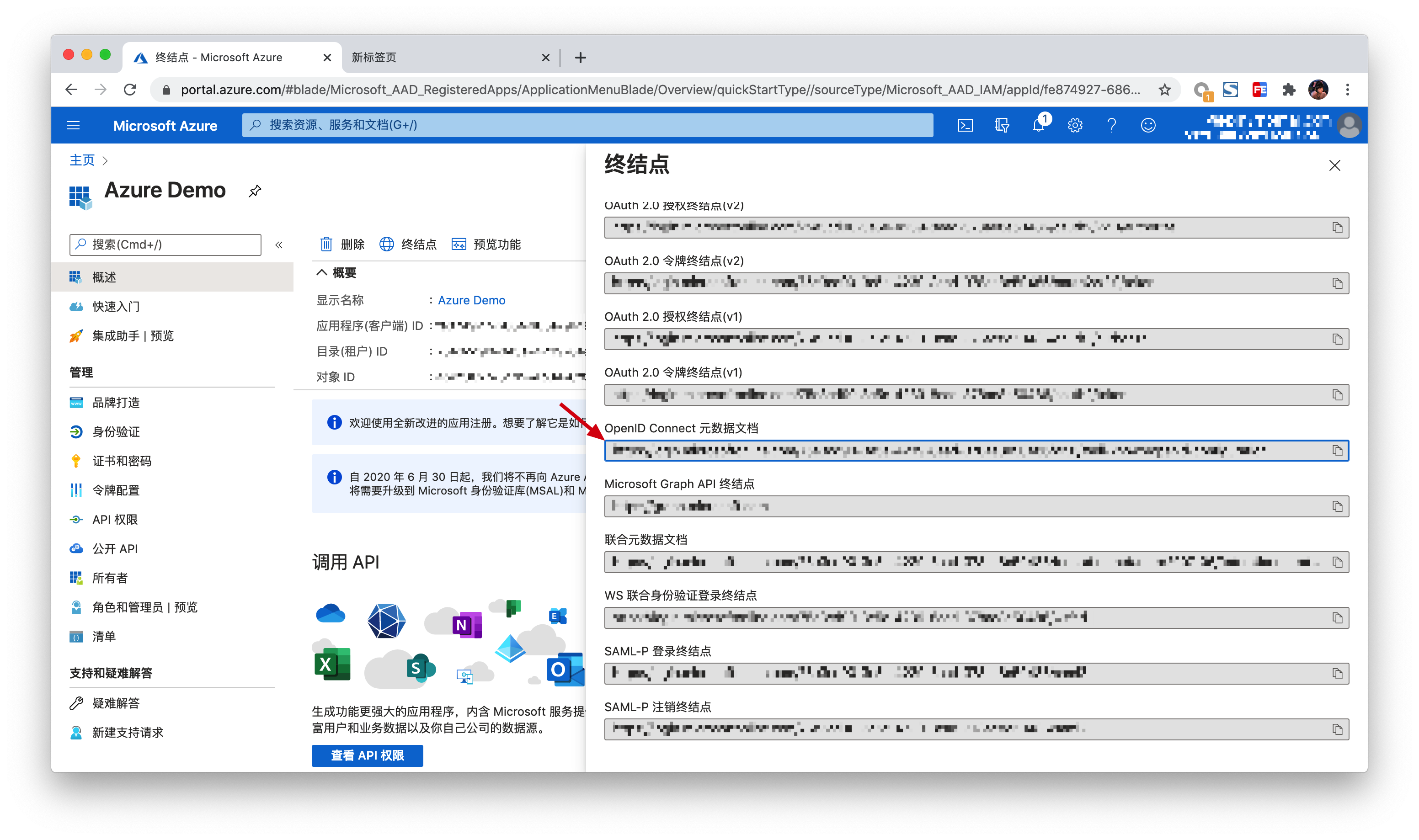Copy the OAuth 2.0 token endpoint (v2)

point(1337,284)
